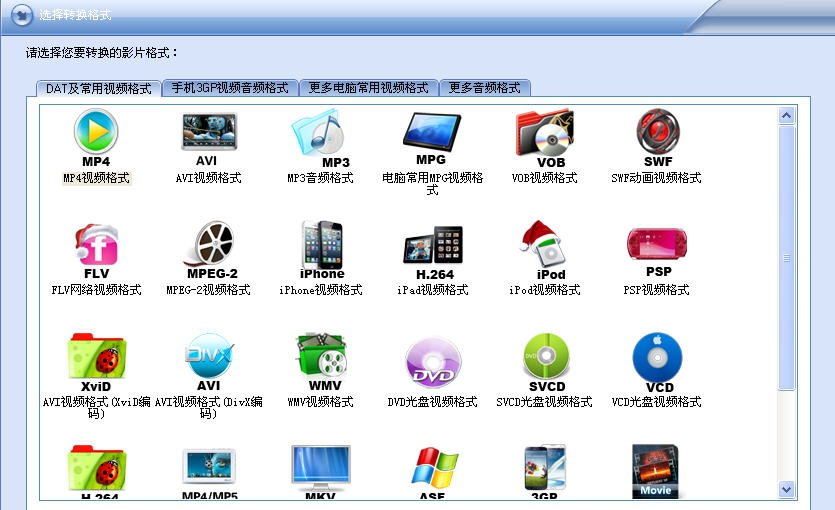Screen dimensions: 835x510
Task: Click the scrollbar down arrow
Action: [787, 489]
